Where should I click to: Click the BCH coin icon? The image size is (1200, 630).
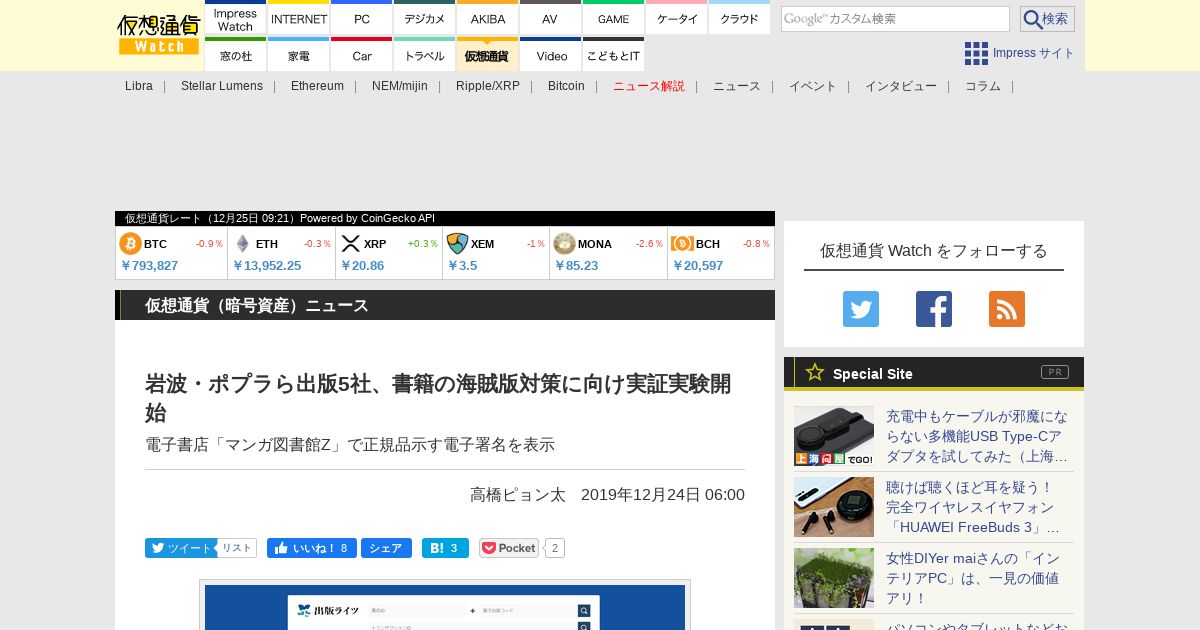(x=682, y=244)
